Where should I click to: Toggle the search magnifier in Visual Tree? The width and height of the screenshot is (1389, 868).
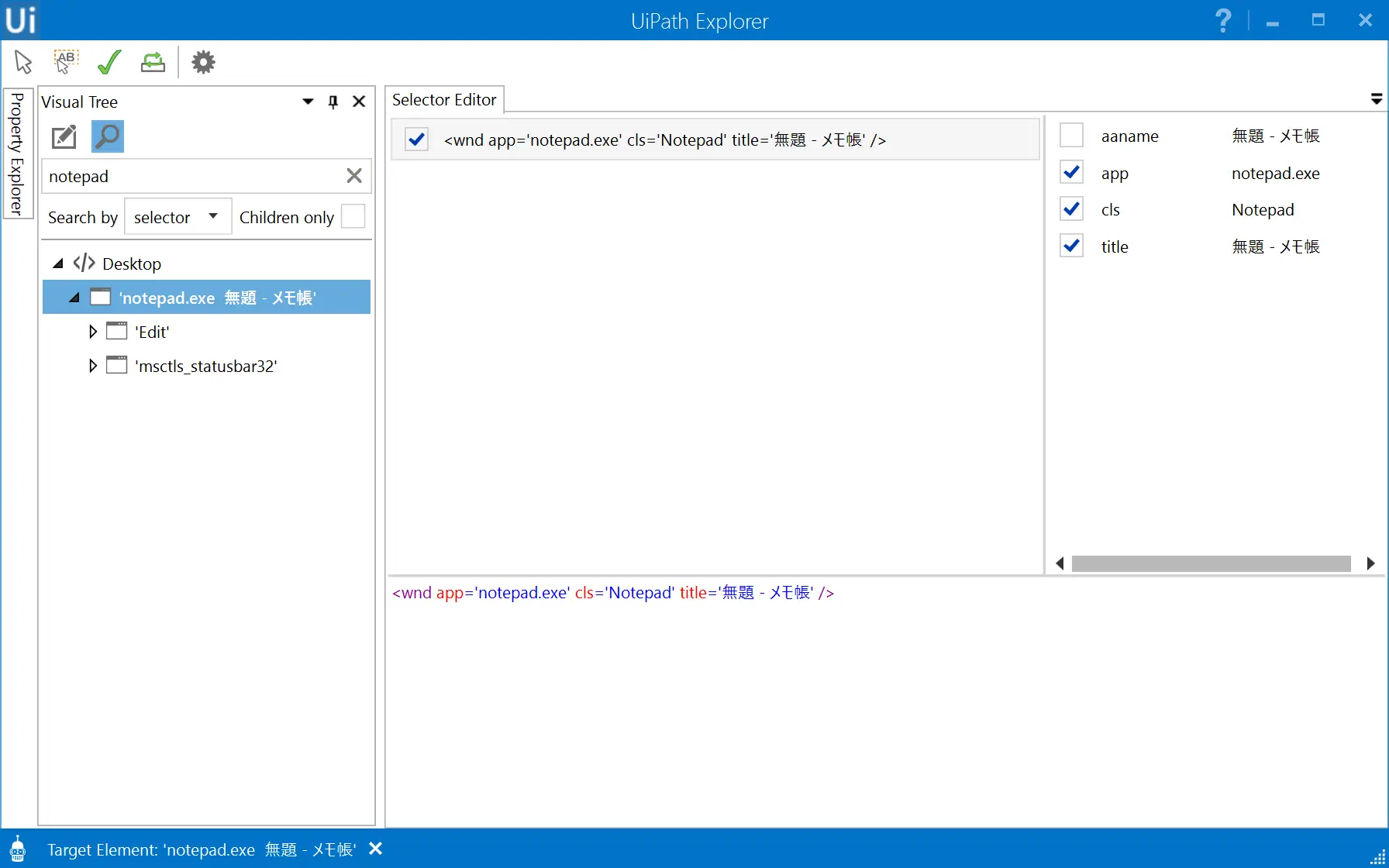108,136
